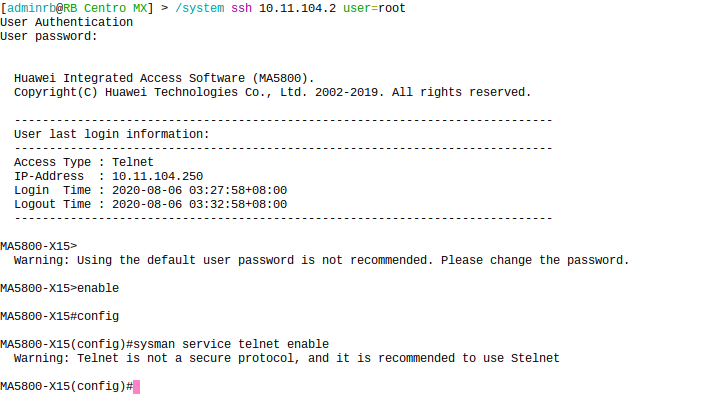Viewport: 703px width, 394px height.
Task: Click the IP-Address 10.11.104.250 value
Action: [x=157, y=177]
